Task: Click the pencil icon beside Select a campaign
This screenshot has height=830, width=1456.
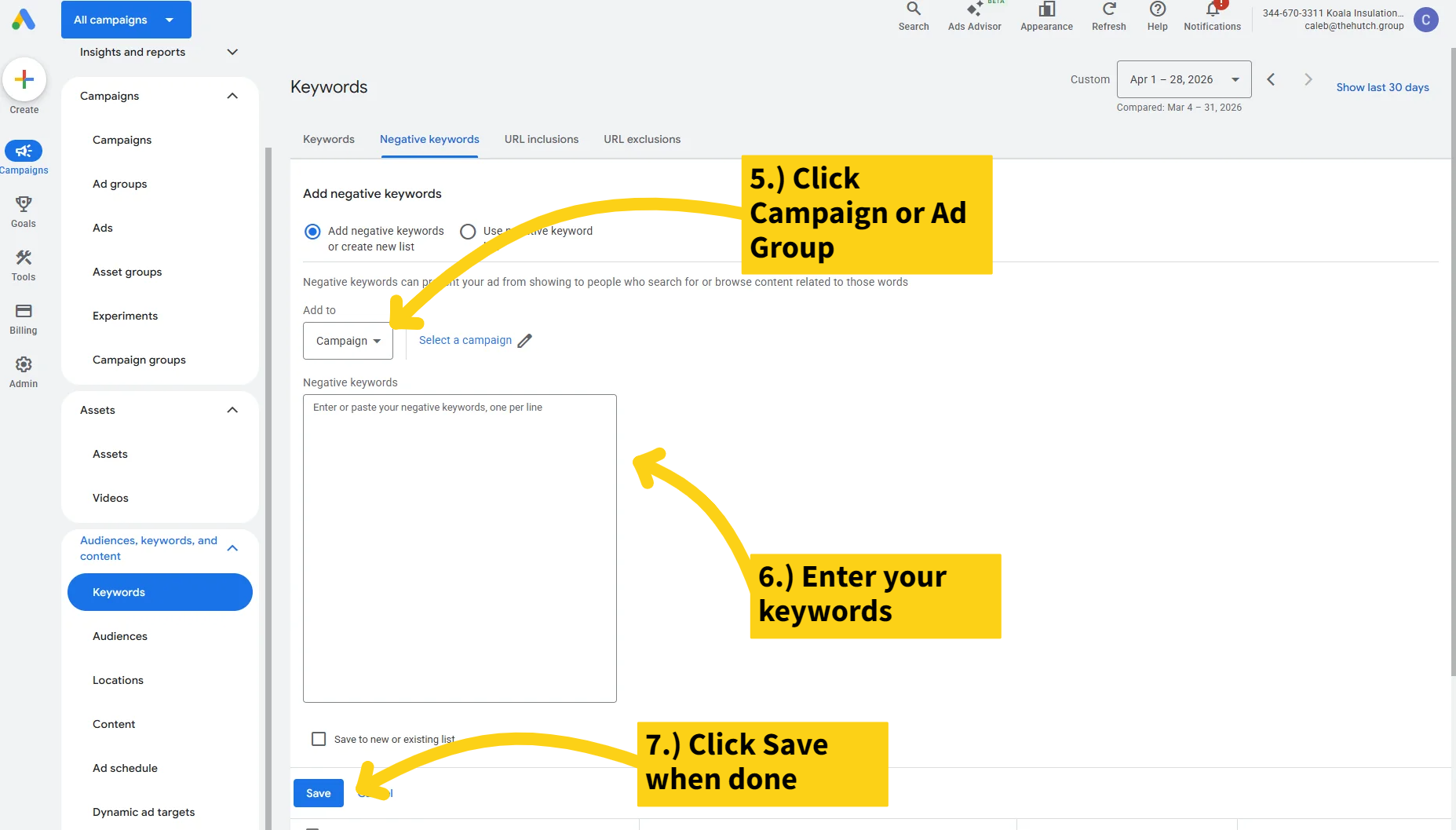Action: click(x=525, y=341)
